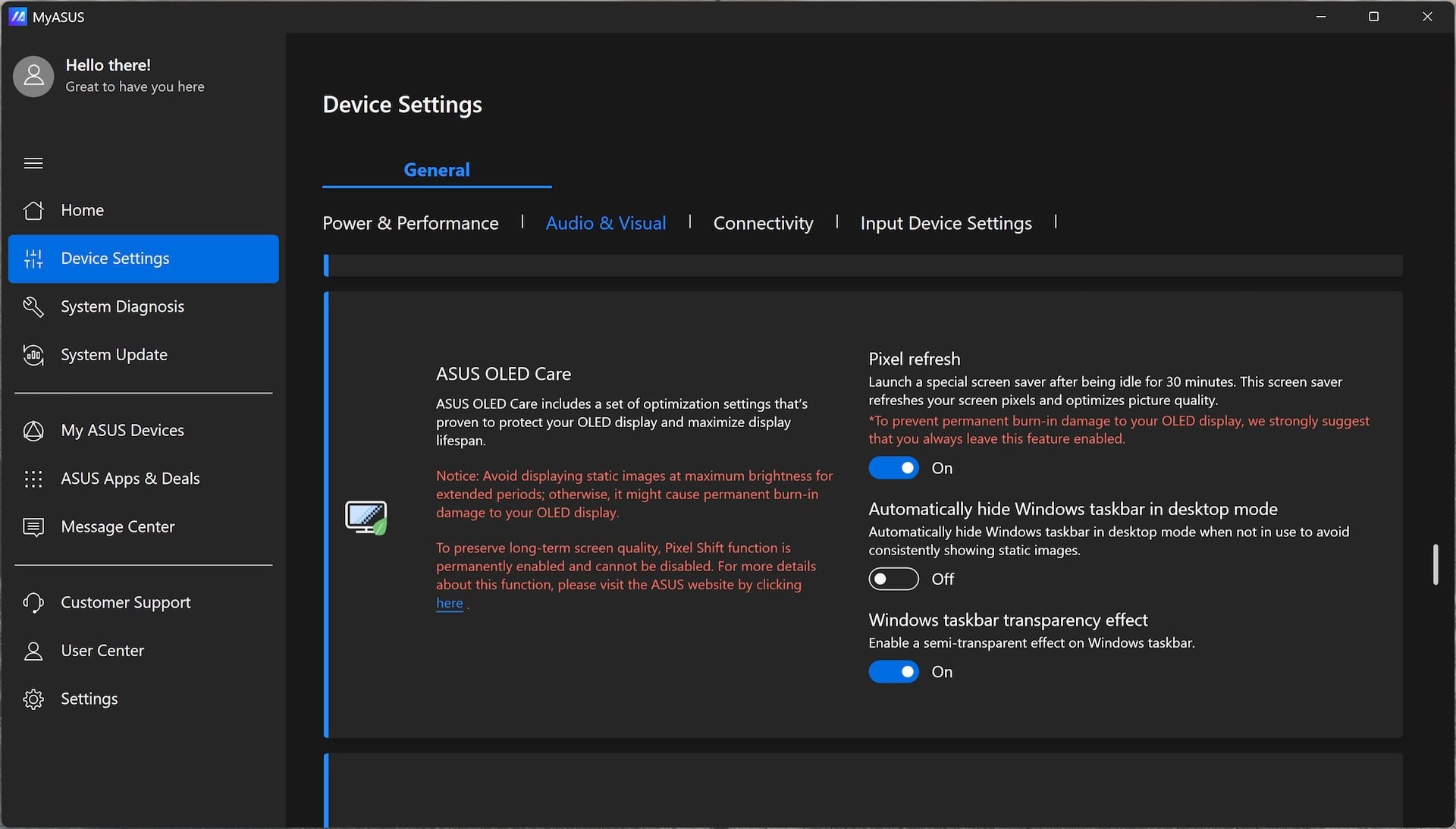The image size is (1456, 829).
Task: Click the hamburger menu button
Action: (x=33, y=162)
